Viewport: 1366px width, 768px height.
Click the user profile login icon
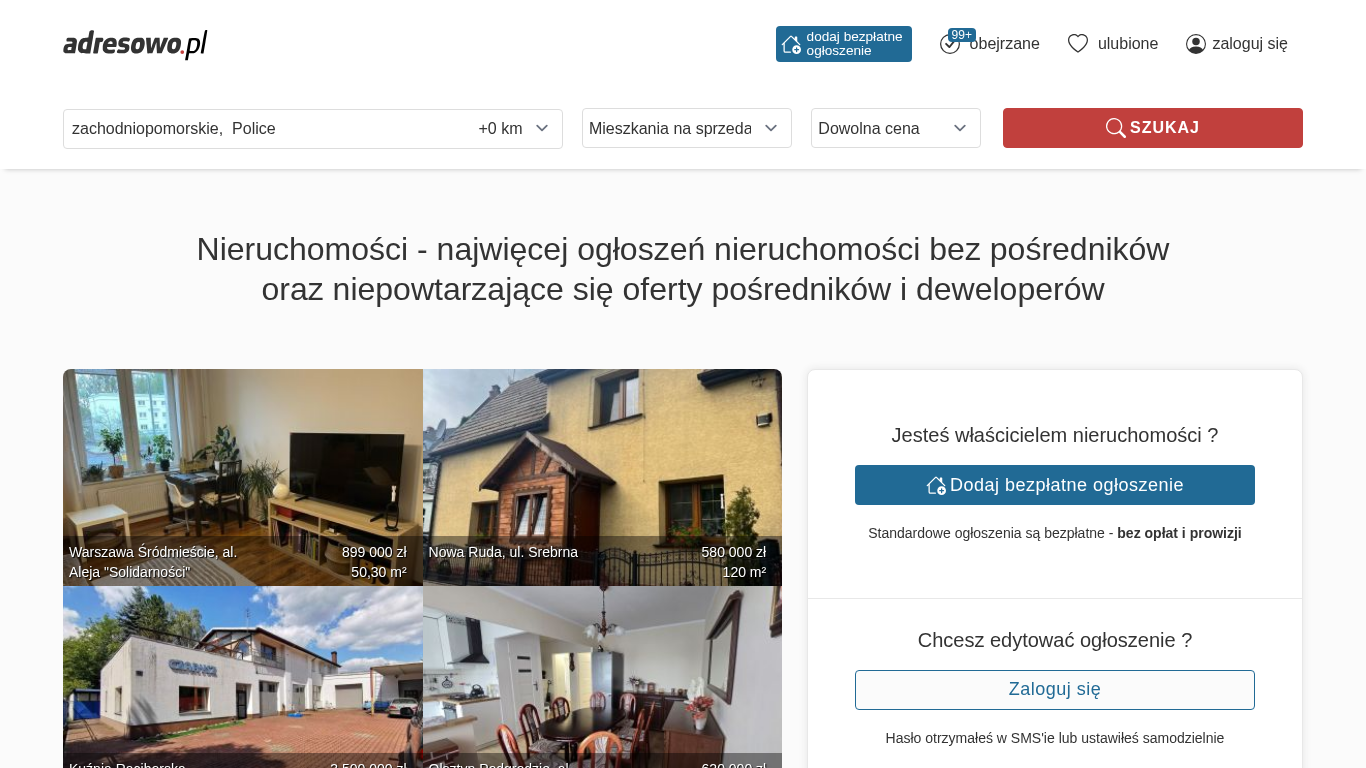1196,44
